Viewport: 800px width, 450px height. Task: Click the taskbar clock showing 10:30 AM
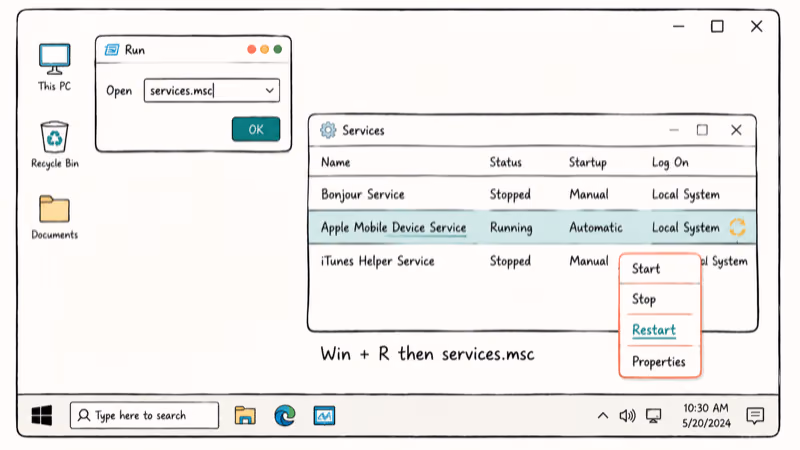click(706, 415)
